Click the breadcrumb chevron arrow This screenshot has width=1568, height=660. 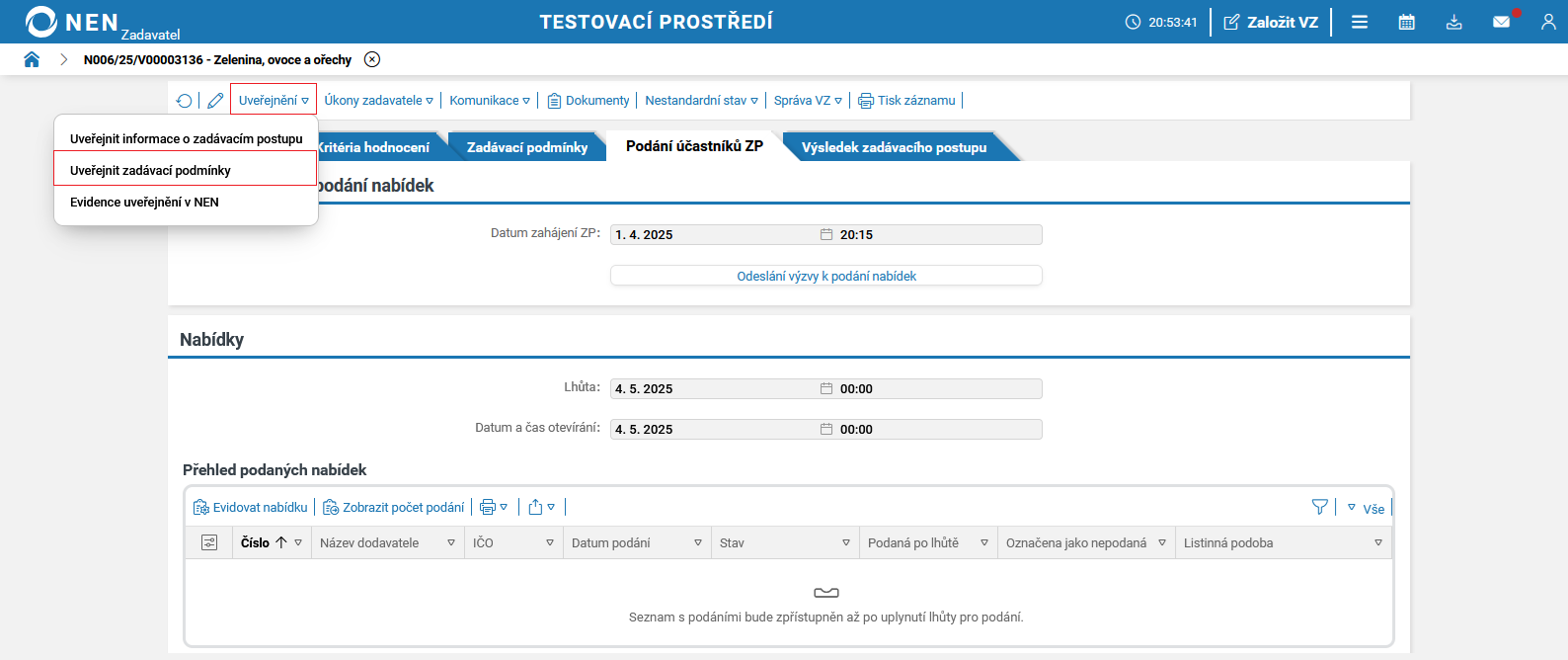tap(64, 59)
